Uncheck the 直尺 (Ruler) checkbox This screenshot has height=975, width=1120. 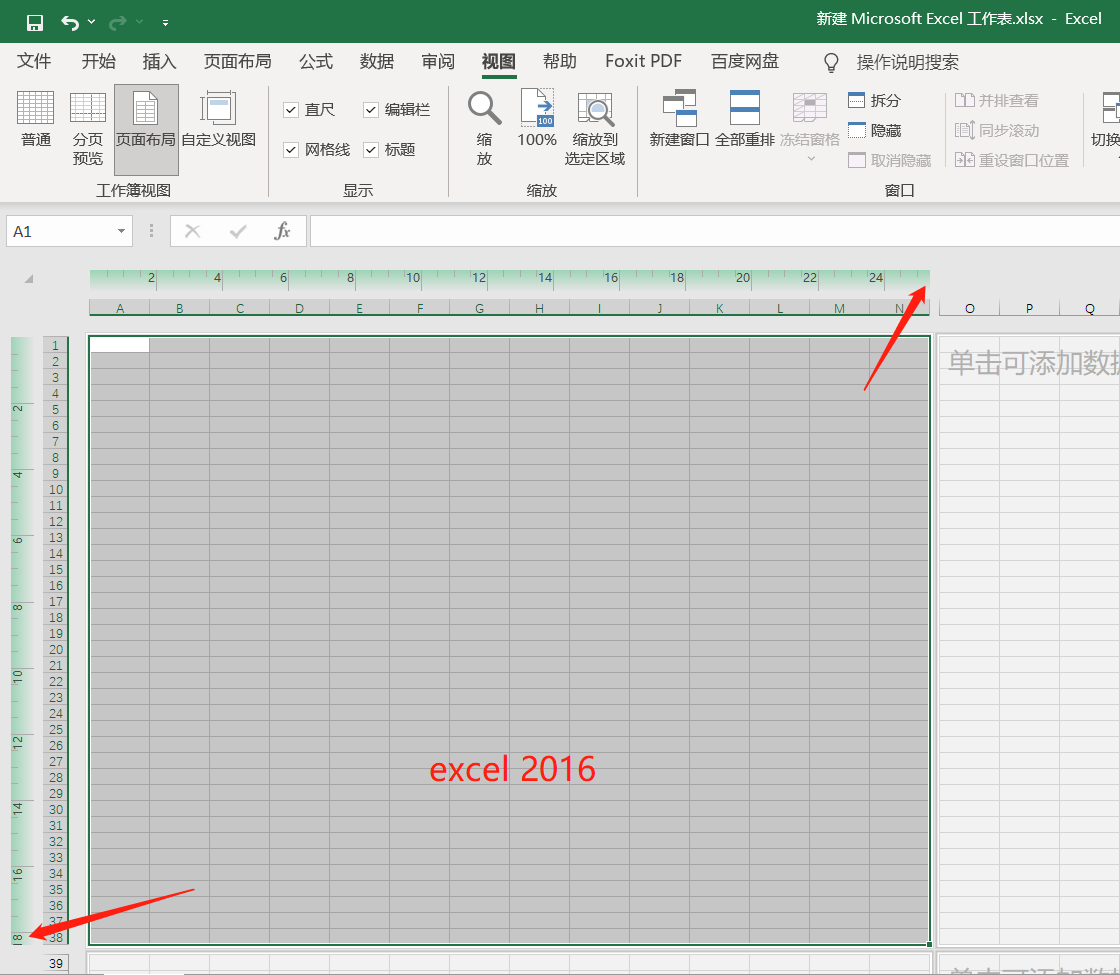pos(291,109)
